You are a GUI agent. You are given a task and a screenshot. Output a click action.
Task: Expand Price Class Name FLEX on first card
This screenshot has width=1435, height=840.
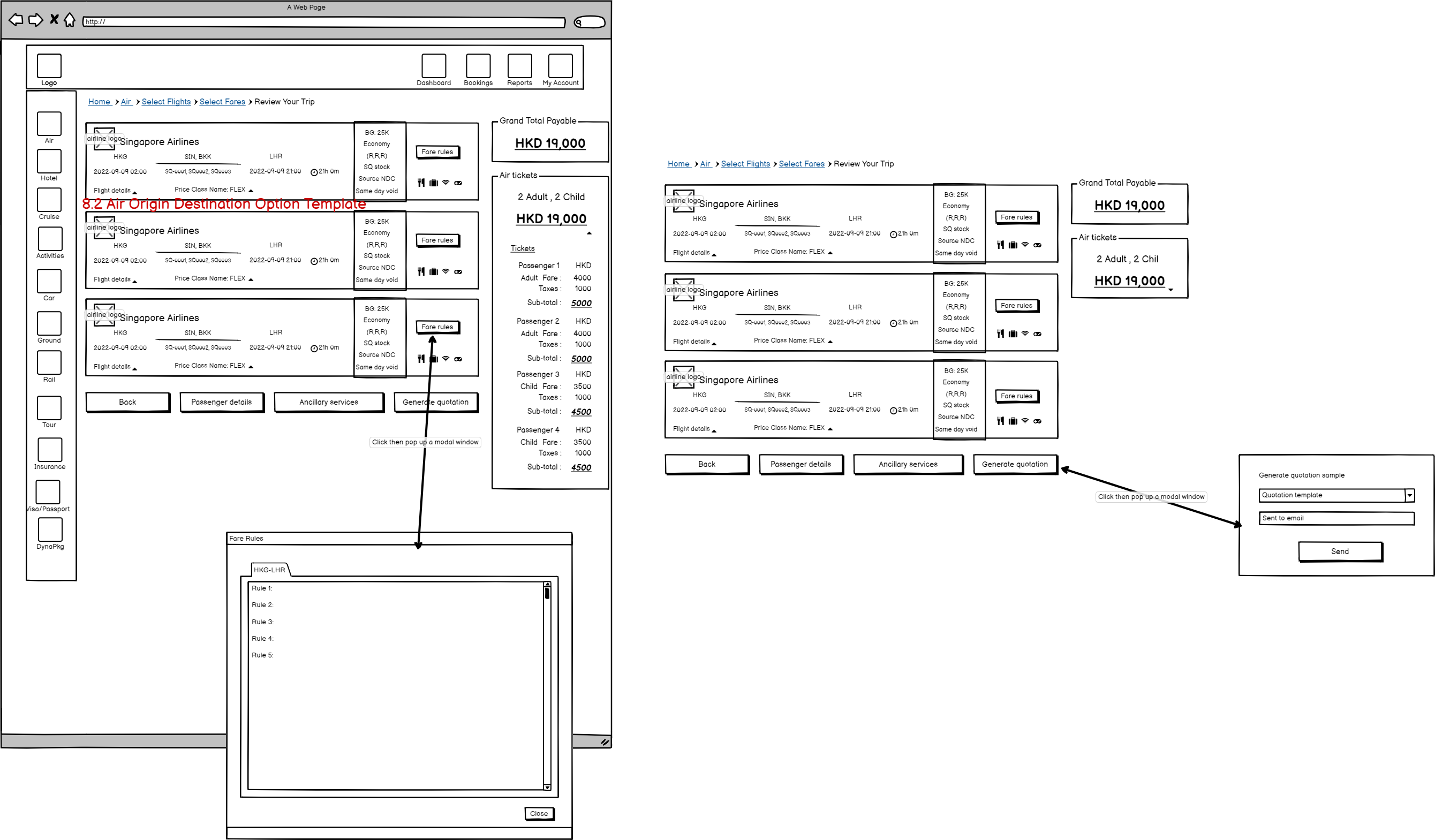[x=214, y=190]
